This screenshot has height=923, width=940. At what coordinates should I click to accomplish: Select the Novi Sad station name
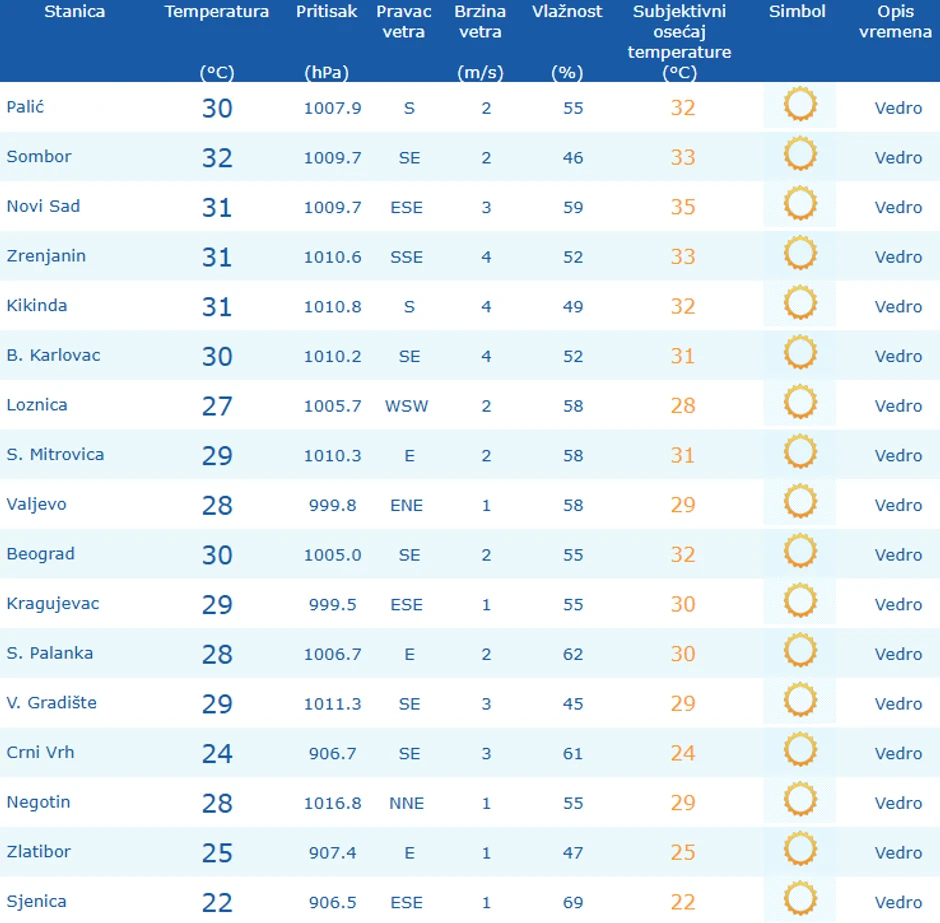point(43,206)
